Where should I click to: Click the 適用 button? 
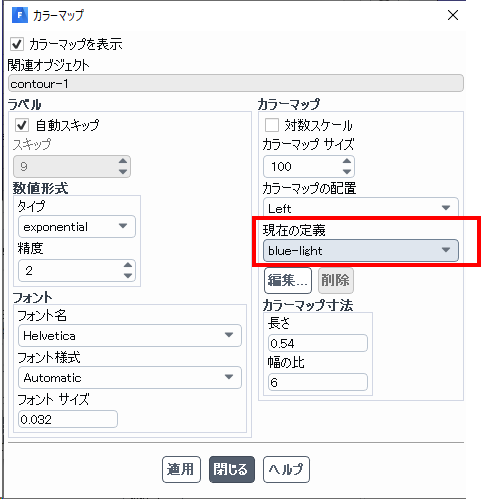pyautogui.click(x=181, y=469)
